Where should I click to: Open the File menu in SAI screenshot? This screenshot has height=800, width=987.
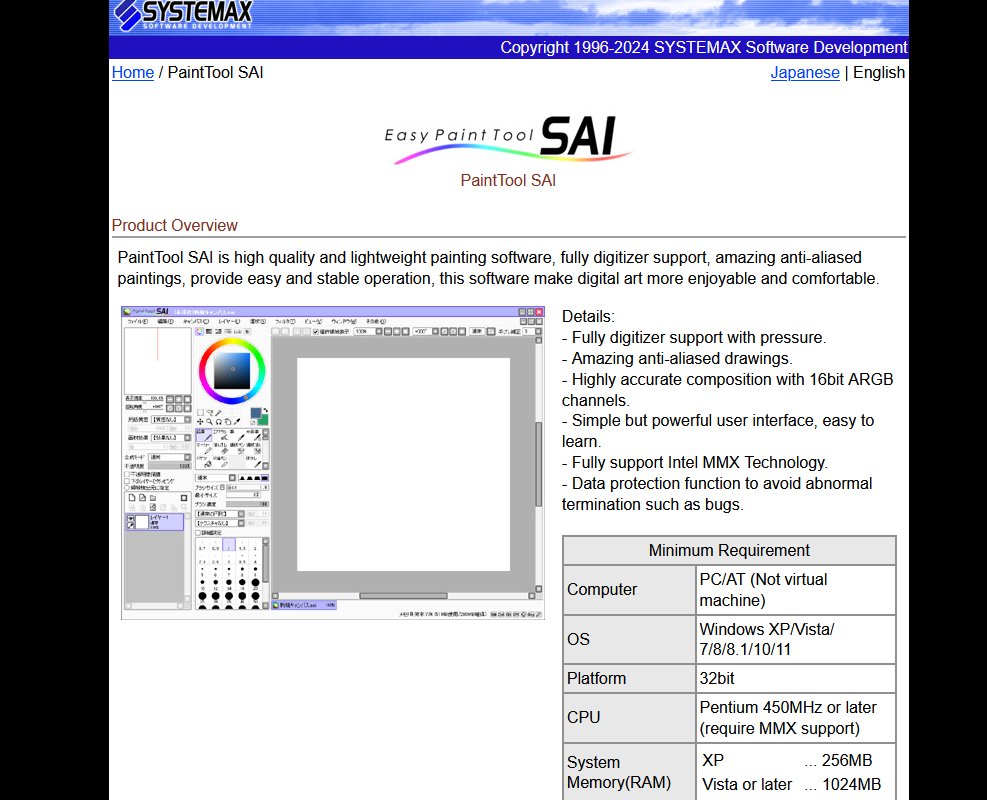pyautogui.click(x=138, y=322)
